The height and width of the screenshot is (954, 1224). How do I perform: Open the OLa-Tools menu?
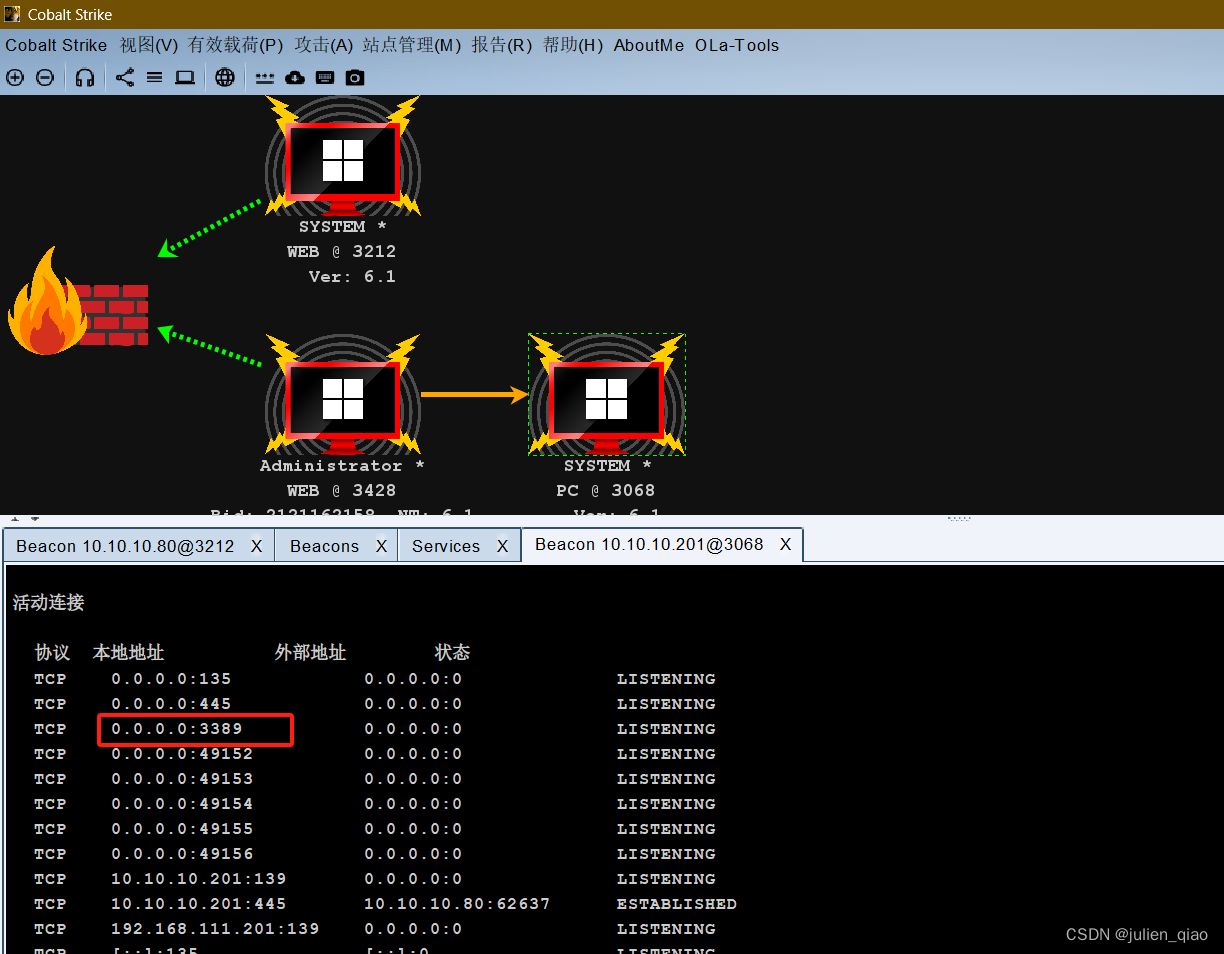(737, 45)
